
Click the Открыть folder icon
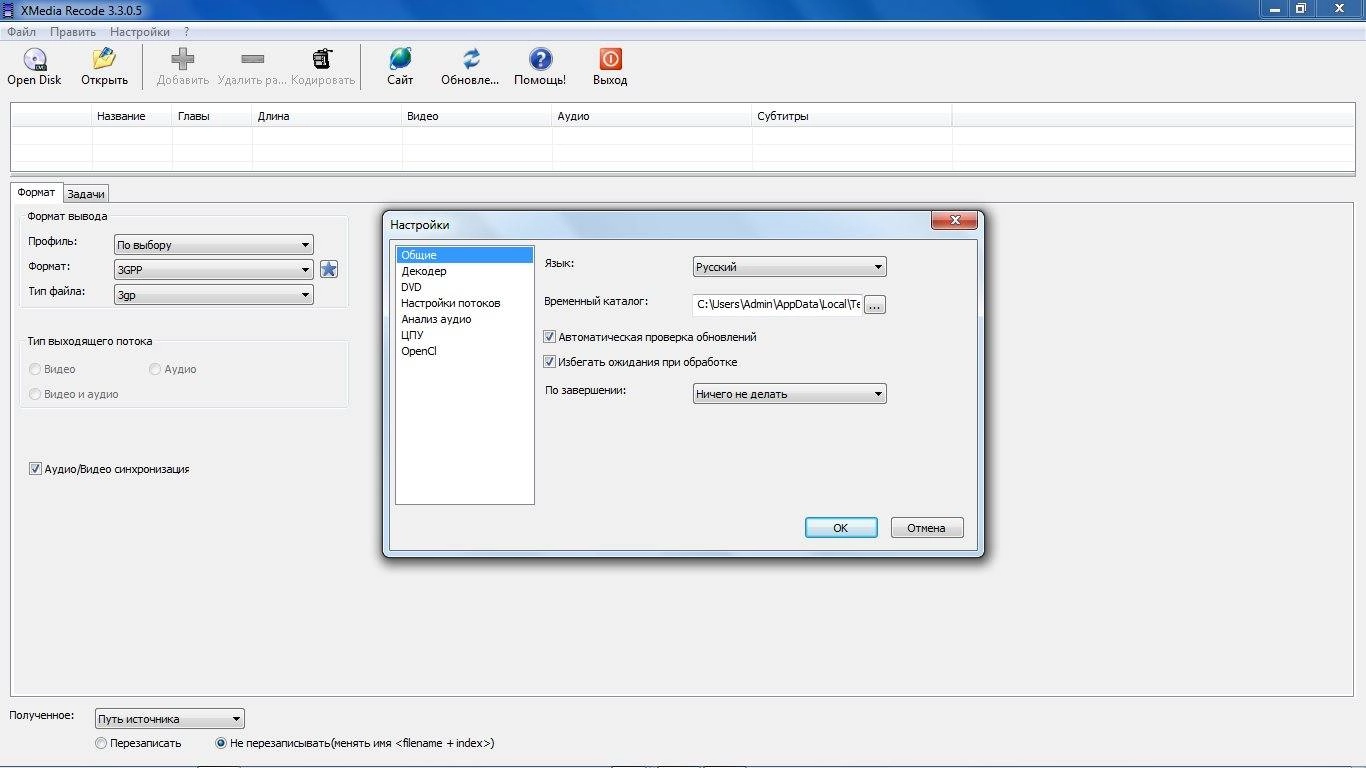pos(104,60)
